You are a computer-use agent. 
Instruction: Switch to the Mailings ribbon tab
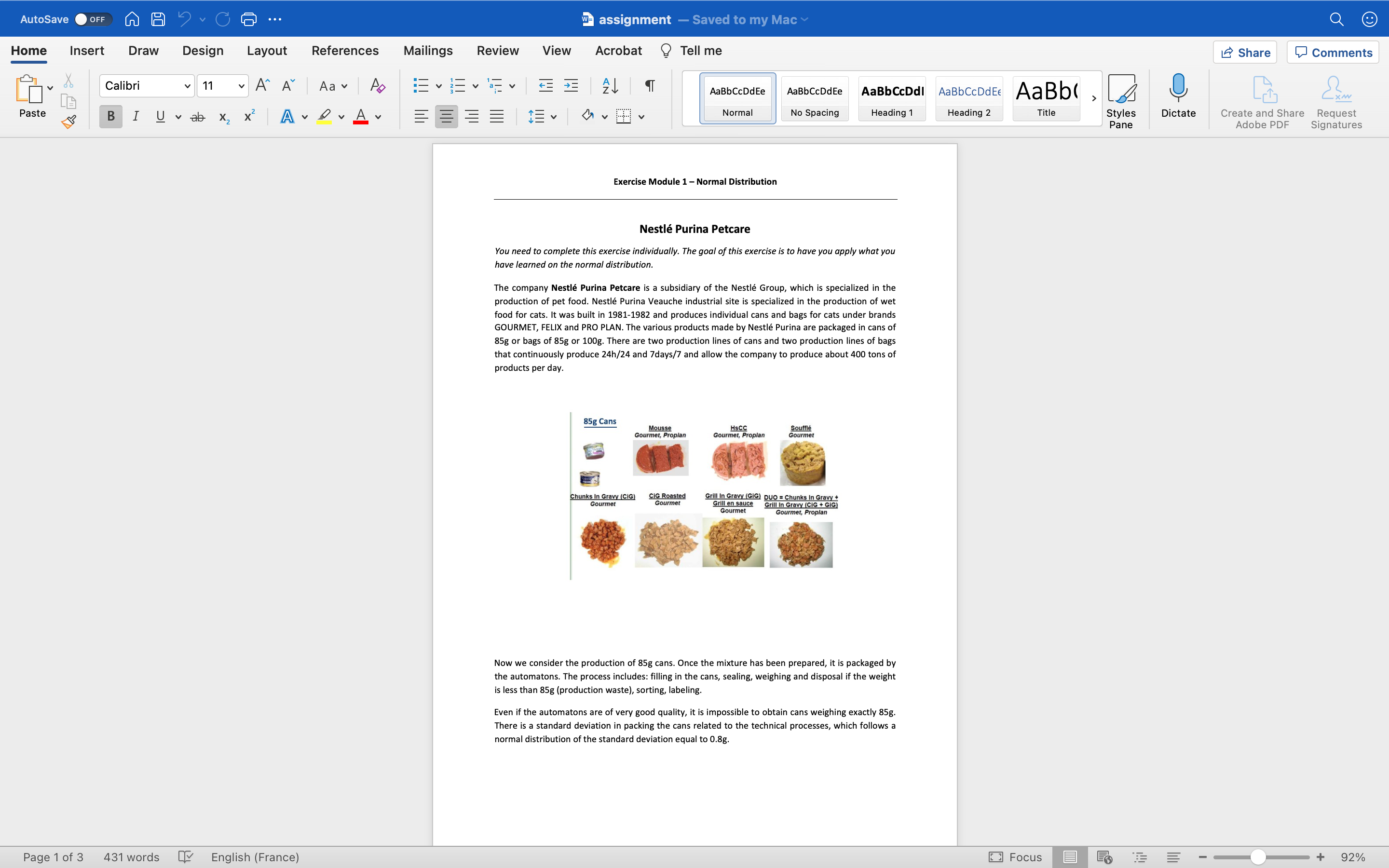[428, 51]
